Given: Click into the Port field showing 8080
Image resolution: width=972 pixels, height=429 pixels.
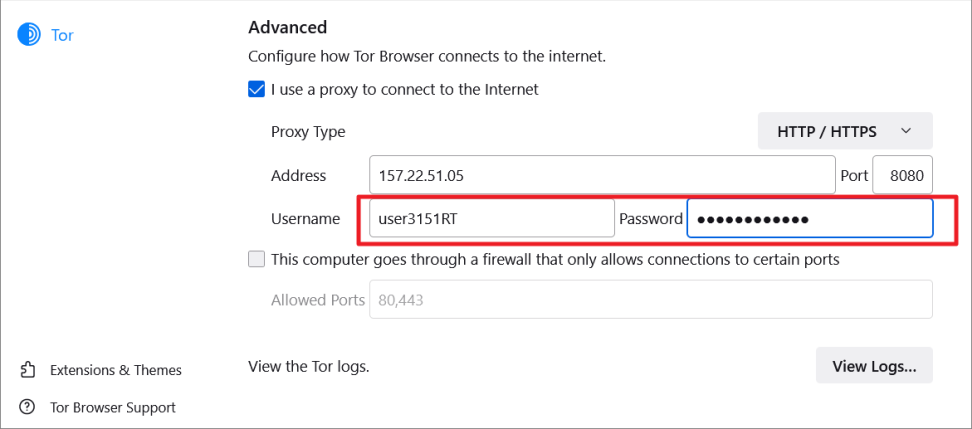Looking at the screenshot, I should tap(903, 175).
